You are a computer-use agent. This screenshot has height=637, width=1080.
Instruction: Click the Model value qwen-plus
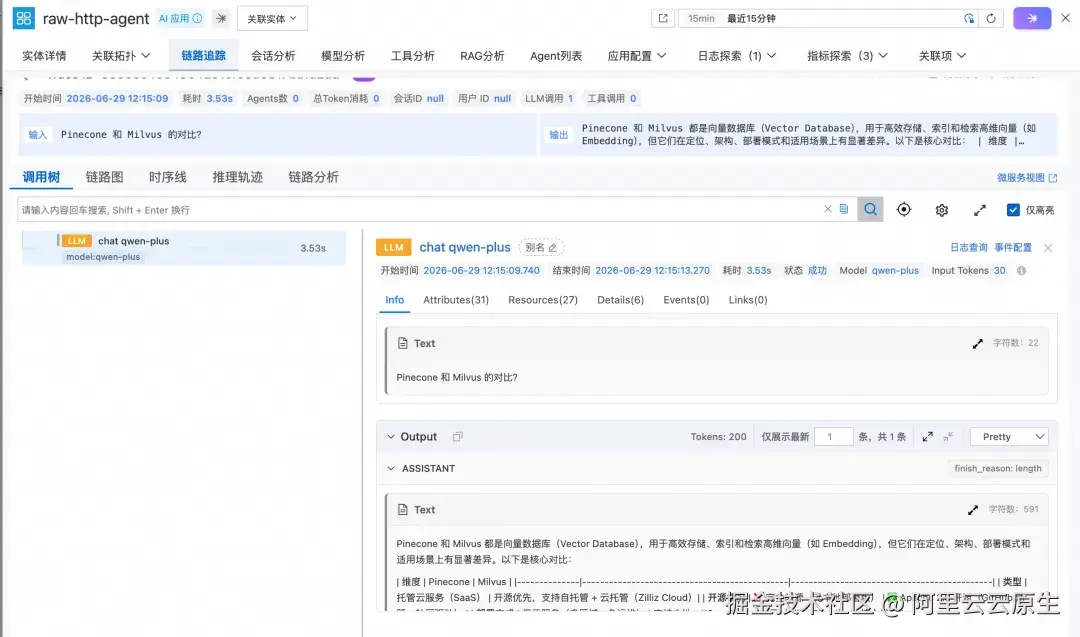pos(895,271)
